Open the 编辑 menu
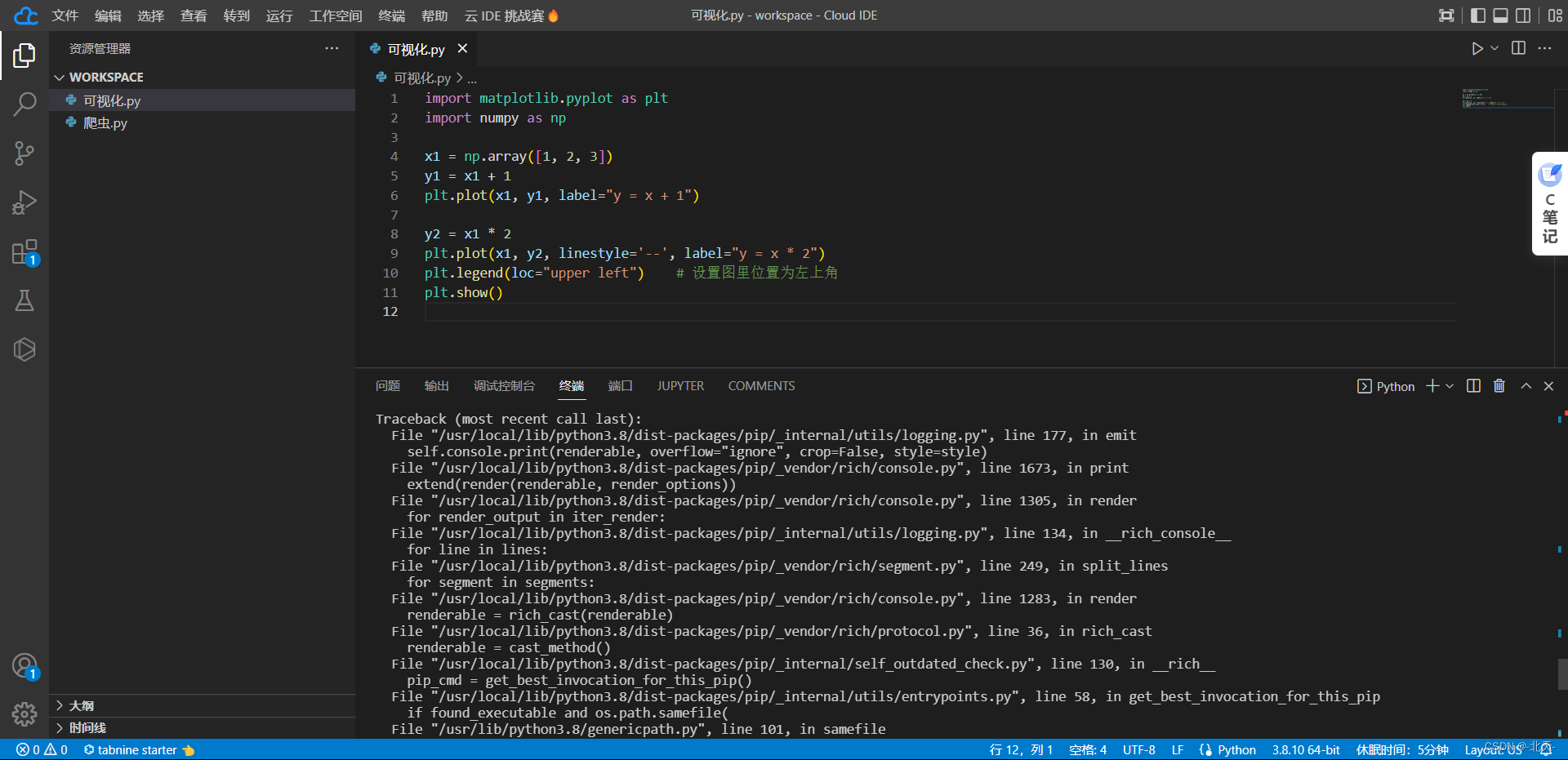The image size is (1568, 760). 108,16
